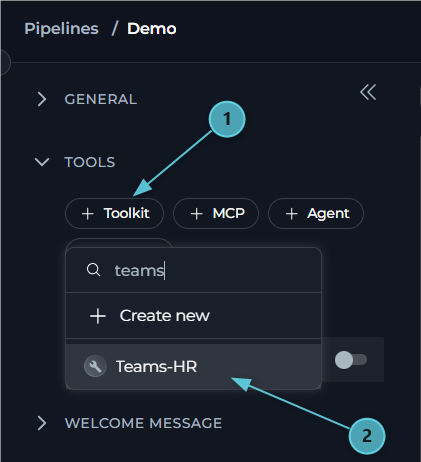Collapse the TOOLS section
Viewport: 421px width, 462px height.
click(42, 162)
